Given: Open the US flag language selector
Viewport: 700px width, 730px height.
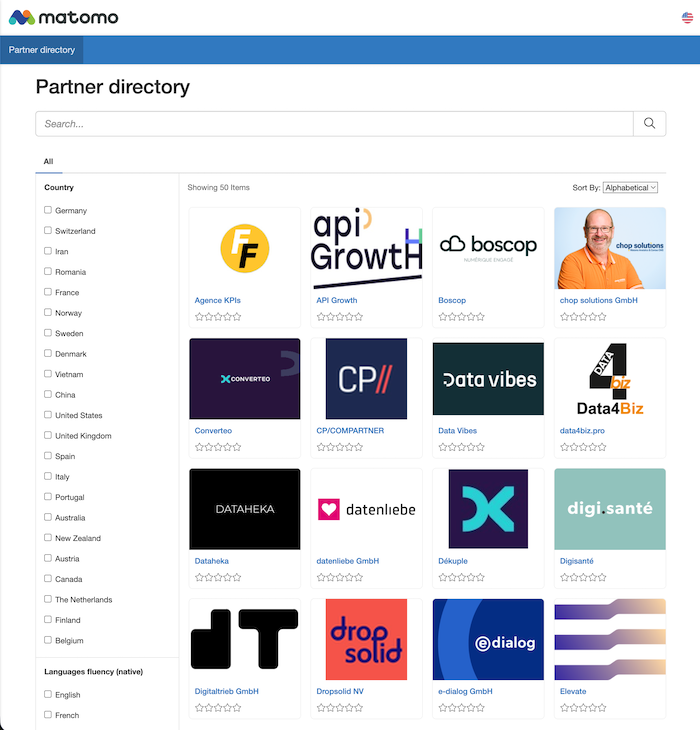Looking at the screenshot, I should click(x=687, y=18).
